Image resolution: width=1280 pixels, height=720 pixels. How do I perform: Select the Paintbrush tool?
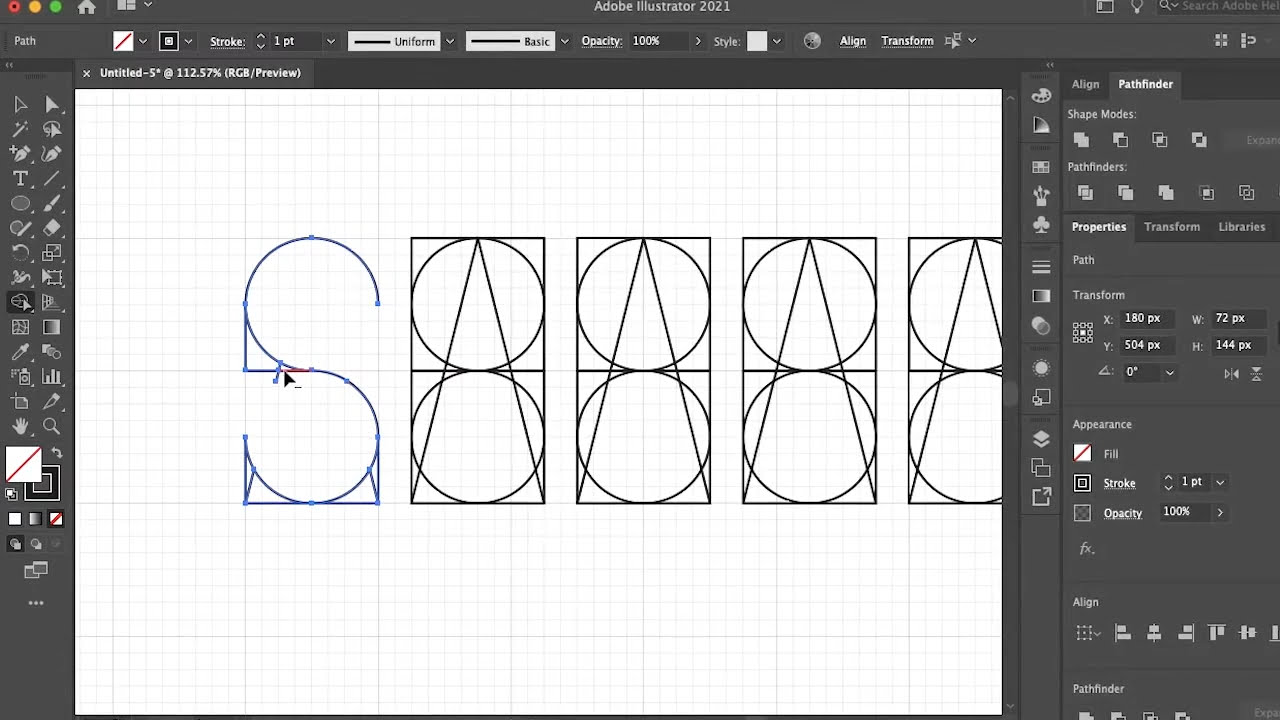point(52,203)
